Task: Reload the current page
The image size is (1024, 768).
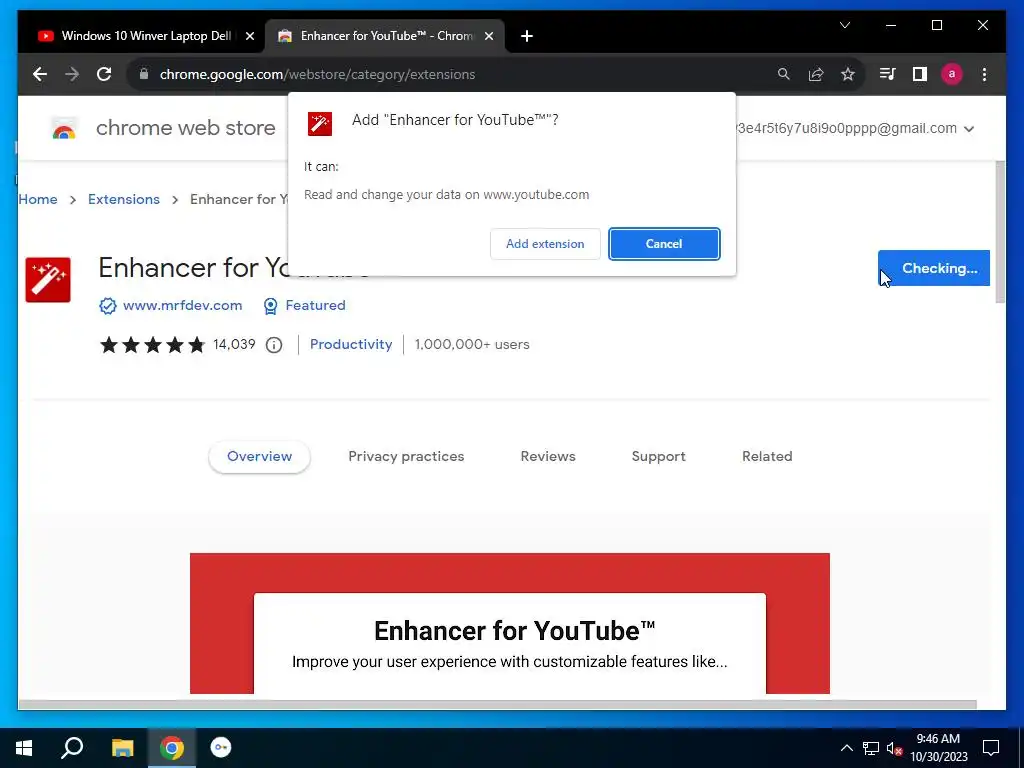Action: pyautogui.click(x=104, y=74)
